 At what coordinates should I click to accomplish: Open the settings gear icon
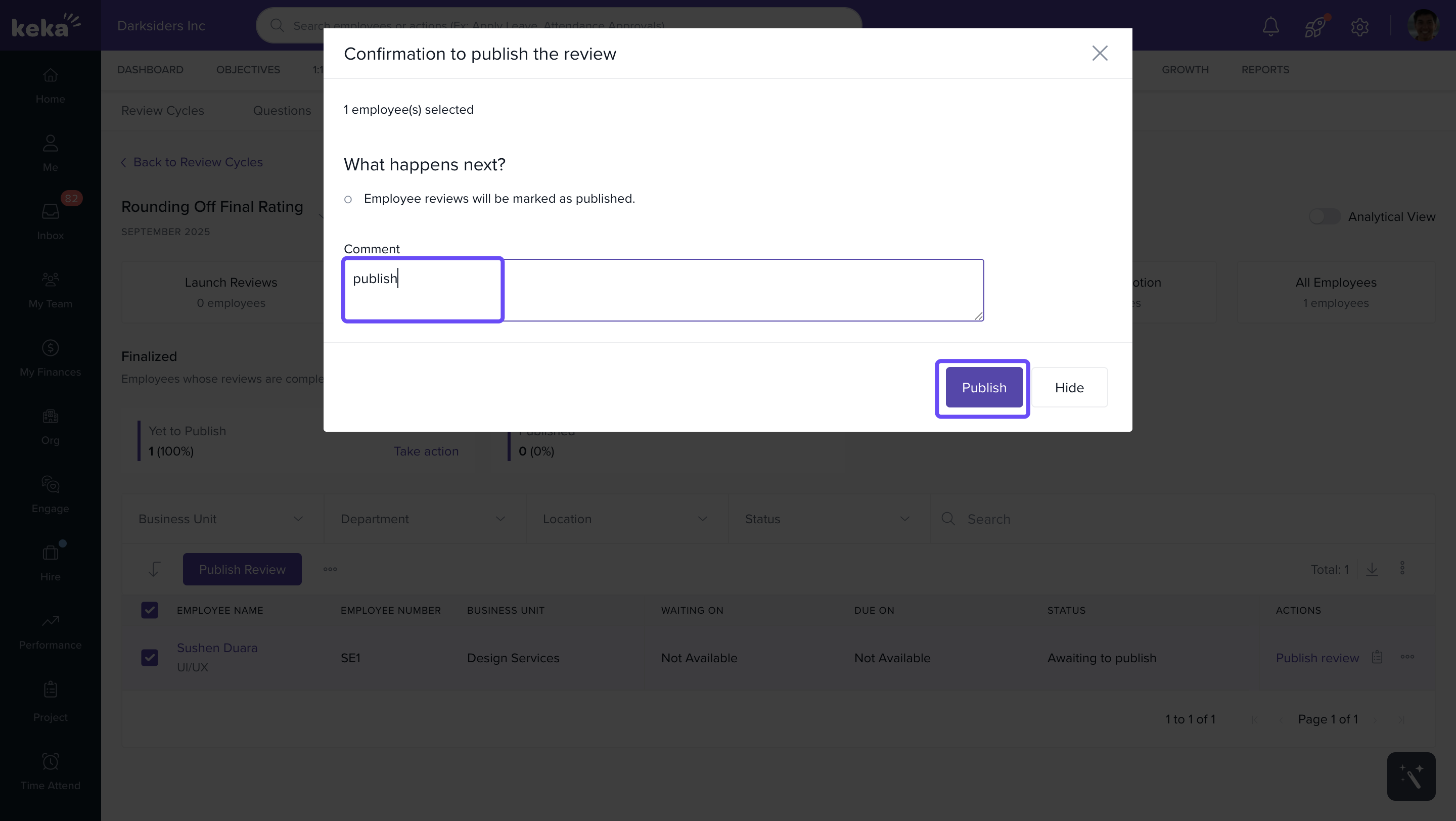click(x=1359, y=27)
